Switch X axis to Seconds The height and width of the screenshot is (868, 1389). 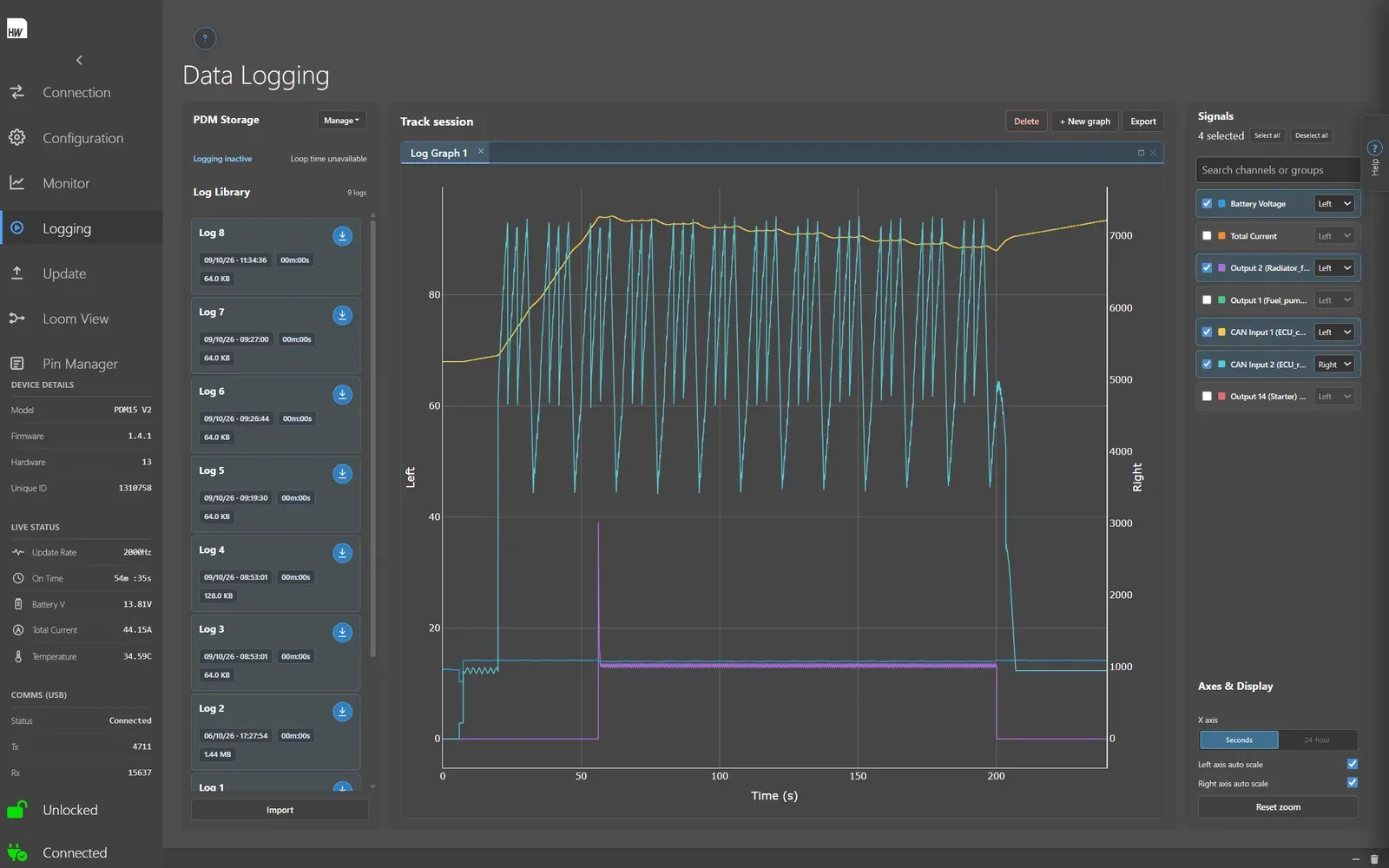tap(1239, 740)
